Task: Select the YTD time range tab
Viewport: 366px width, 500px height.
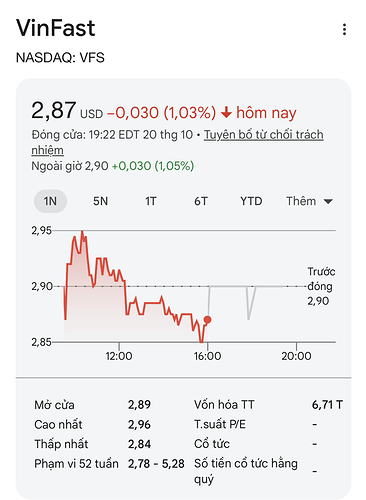Action: [251, 201]
